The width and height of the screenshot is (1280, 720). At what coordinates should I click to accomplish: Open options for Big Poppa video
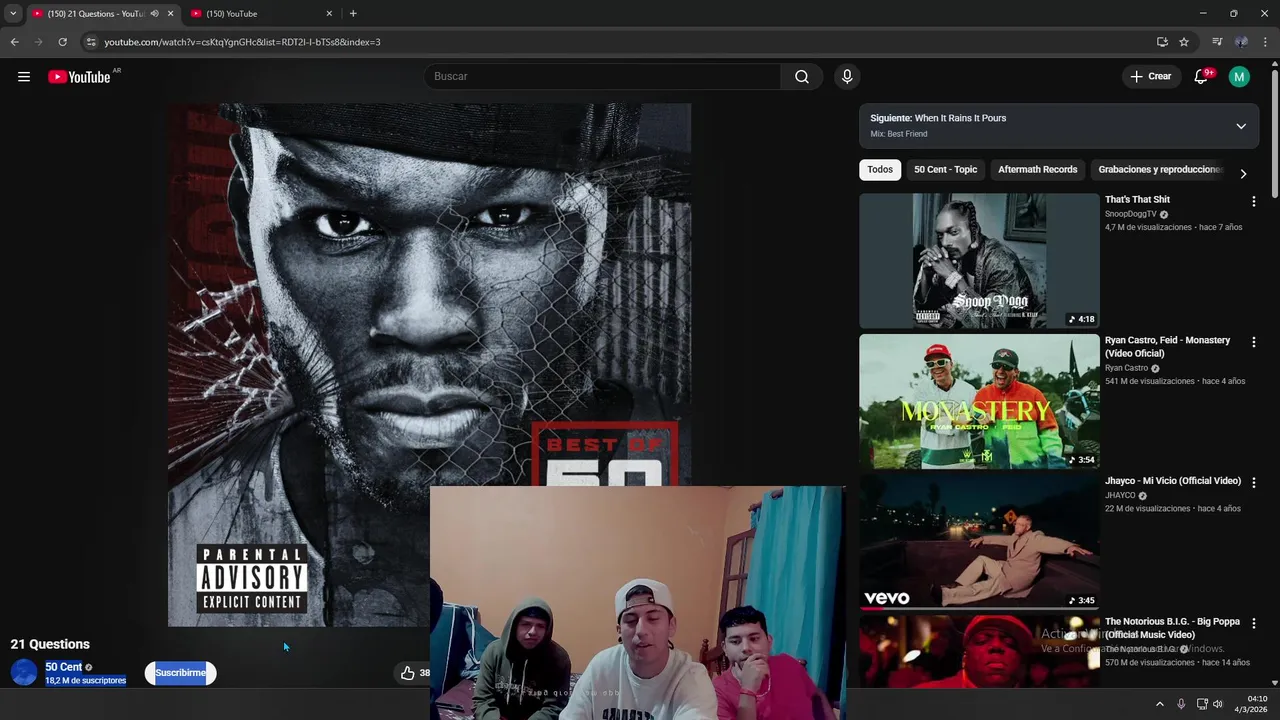tap(1253, 624)
